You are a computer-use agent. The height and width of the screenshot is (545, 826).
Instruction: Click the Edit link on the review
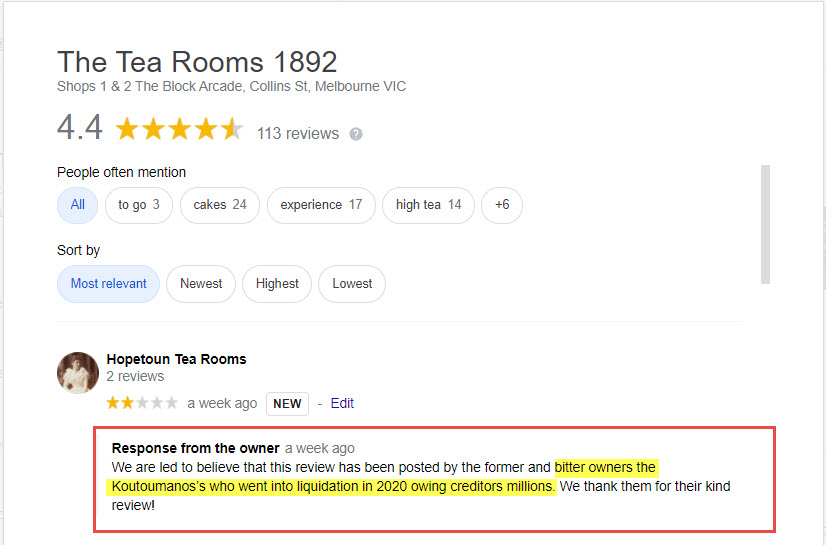(342, 403)
